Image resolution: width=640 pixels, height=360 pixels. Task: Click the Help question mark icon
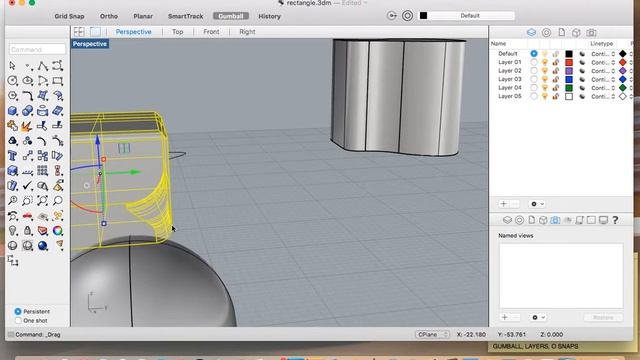pyautogui.click(x=615, y=220)
